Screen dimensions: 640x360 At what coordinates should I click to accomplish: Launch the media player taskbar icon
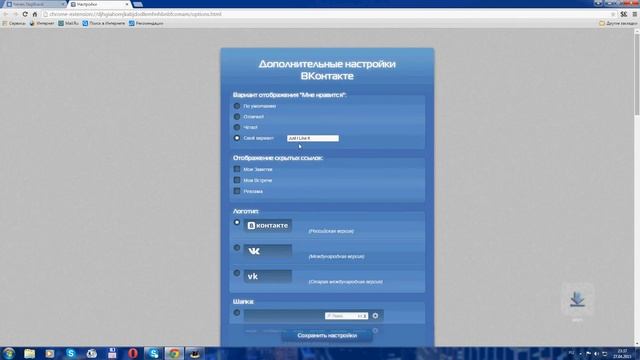coord(50,353)
